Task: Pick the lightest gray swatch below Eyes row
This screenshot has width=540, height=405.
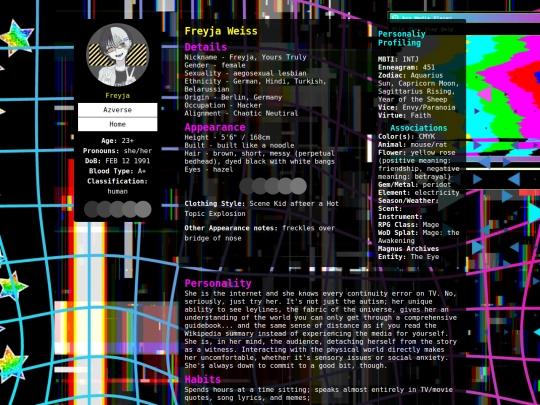Action: [x=298, y=186]
